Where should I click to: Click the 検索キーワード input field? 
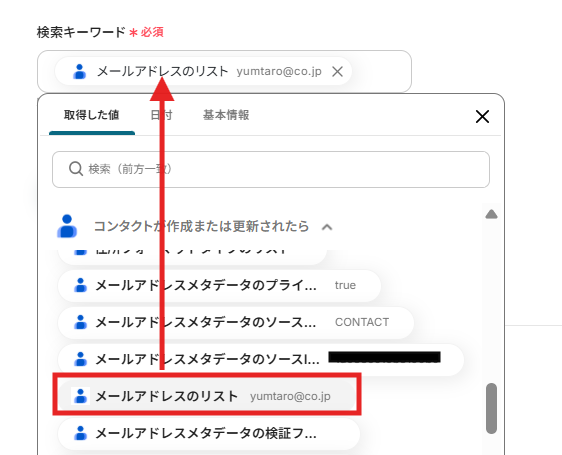pos(224,71)
